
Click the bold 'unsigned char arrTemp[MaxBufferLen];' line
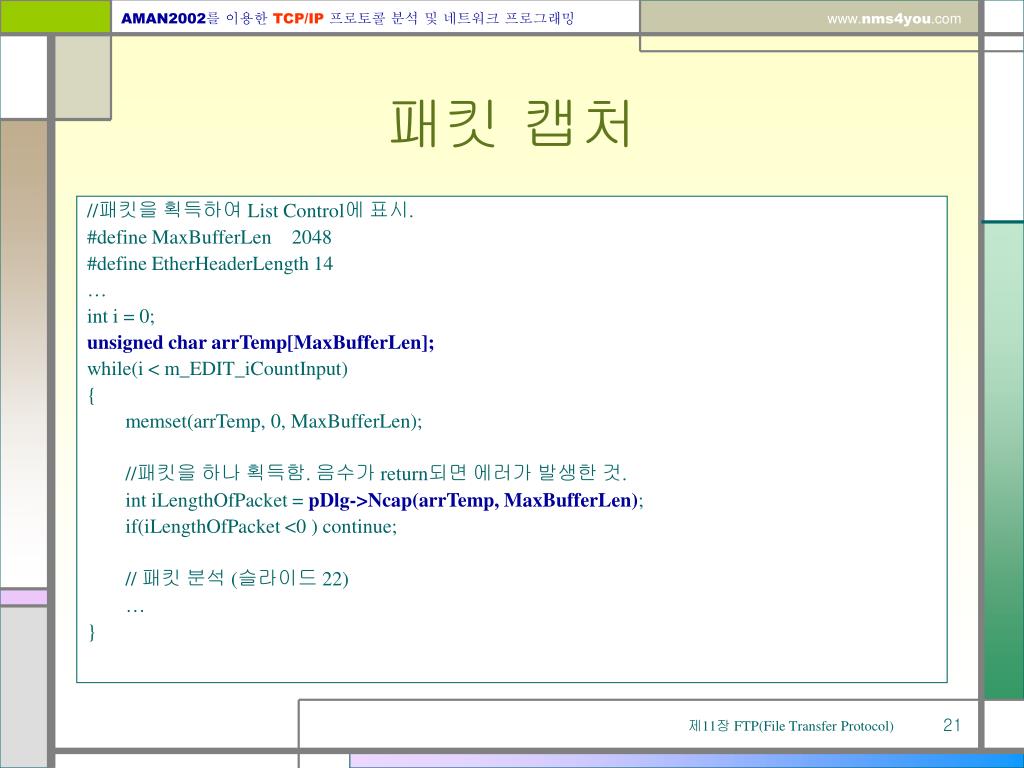tap(261, 343)
